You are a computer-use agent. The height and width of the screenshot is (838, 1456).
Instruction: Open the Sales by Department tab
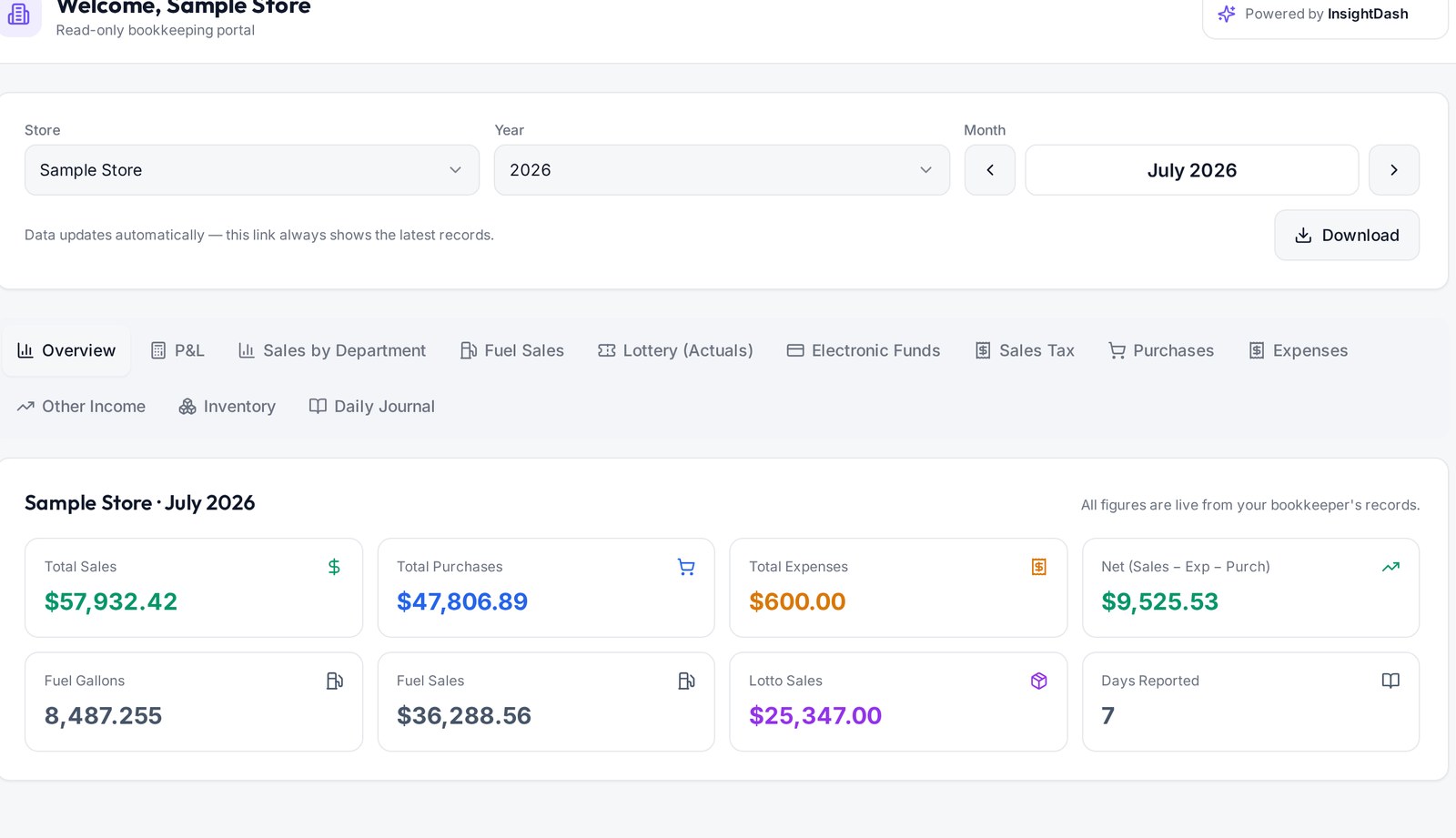pyautogui.click(x=332, y=350)
